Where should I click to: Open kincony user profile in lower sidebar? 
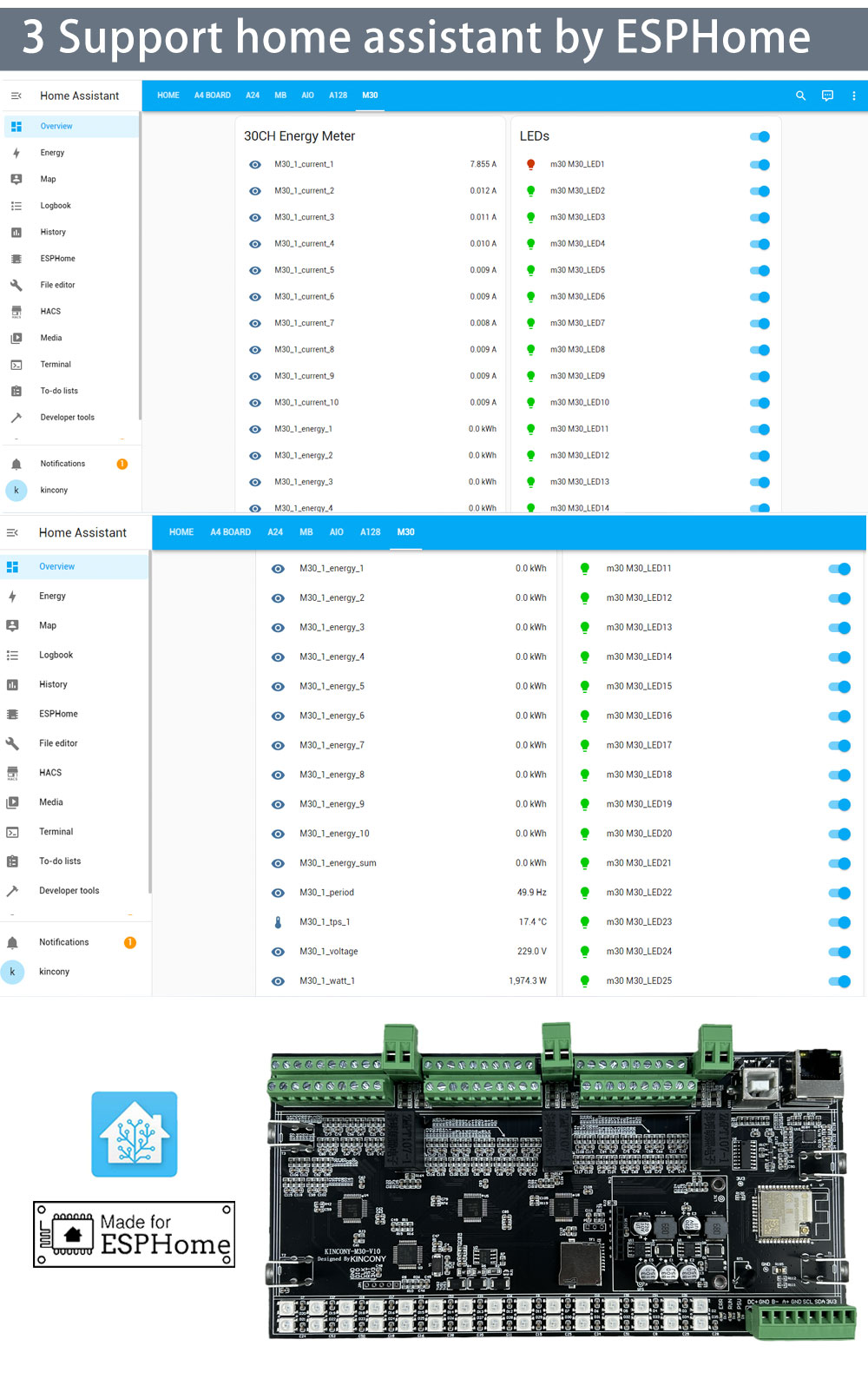(x=54, y=972)
